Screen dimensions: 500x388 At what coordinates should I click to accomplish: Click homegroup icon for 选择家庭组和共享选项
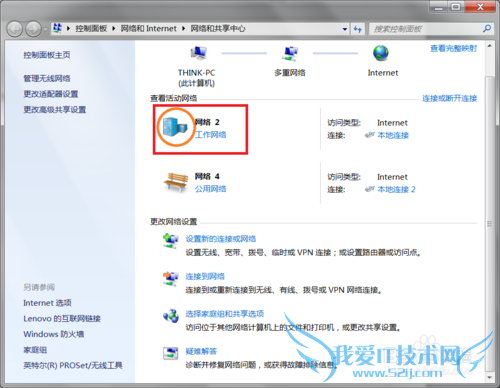coord(171,316)
